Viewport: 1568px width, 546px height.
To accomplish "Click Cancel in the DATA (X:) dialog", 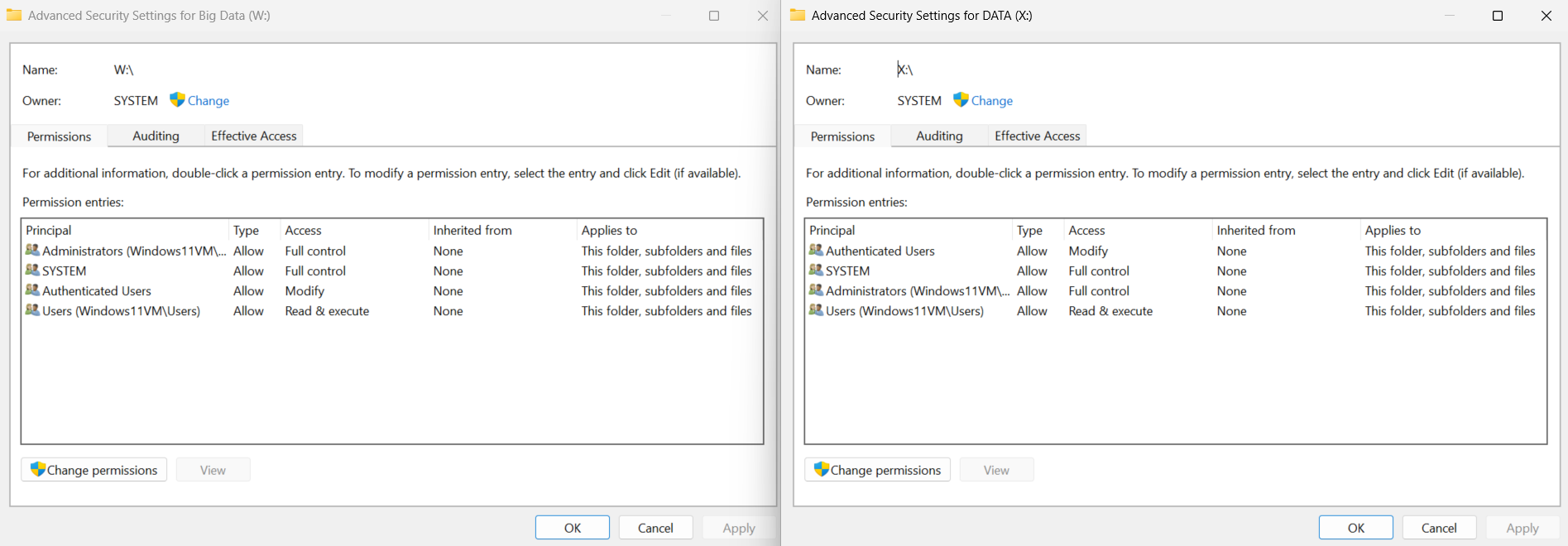I will tap(1439, 528).
